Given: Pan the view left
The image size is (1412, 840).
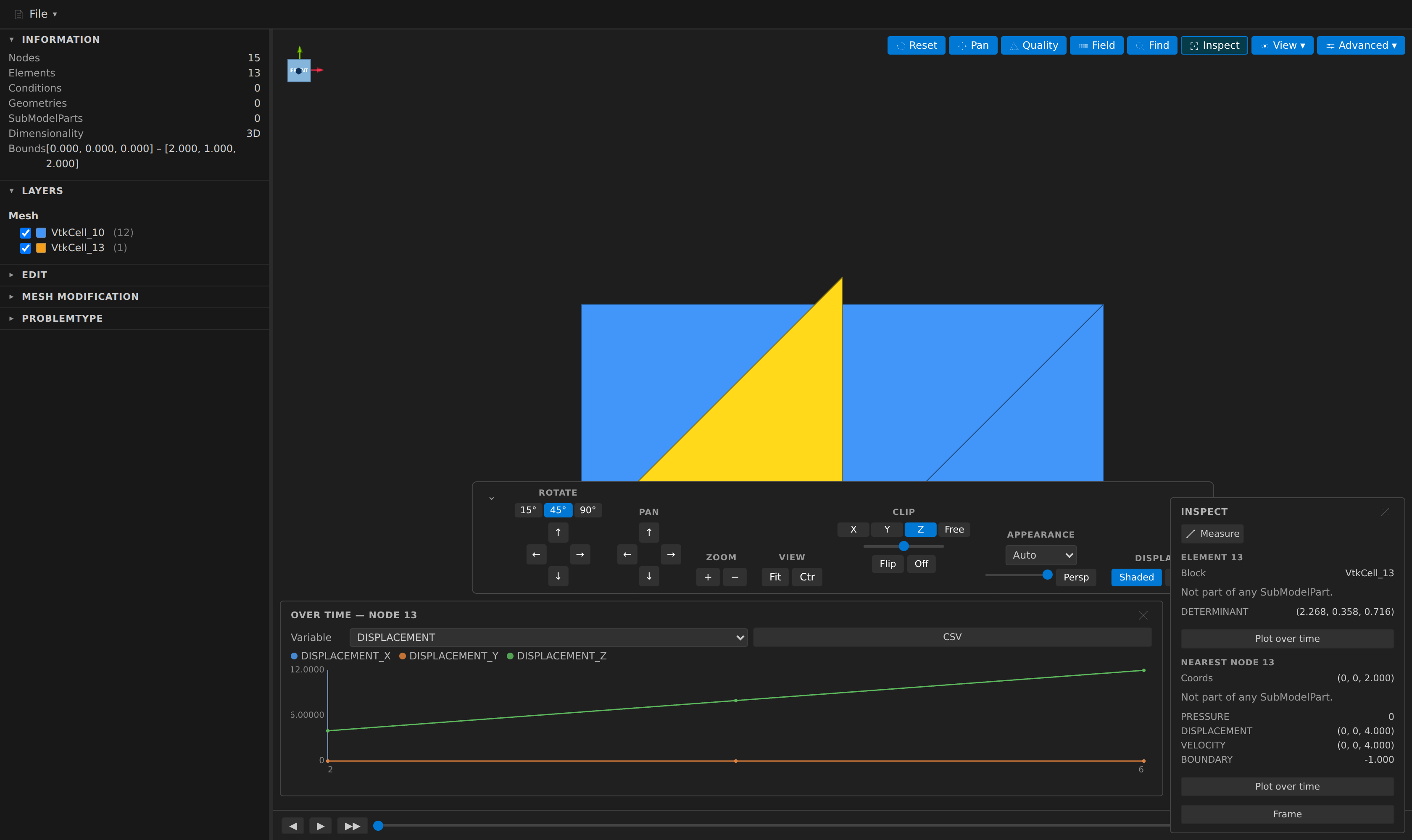Looking at the screenshot, I should point(627,554).
